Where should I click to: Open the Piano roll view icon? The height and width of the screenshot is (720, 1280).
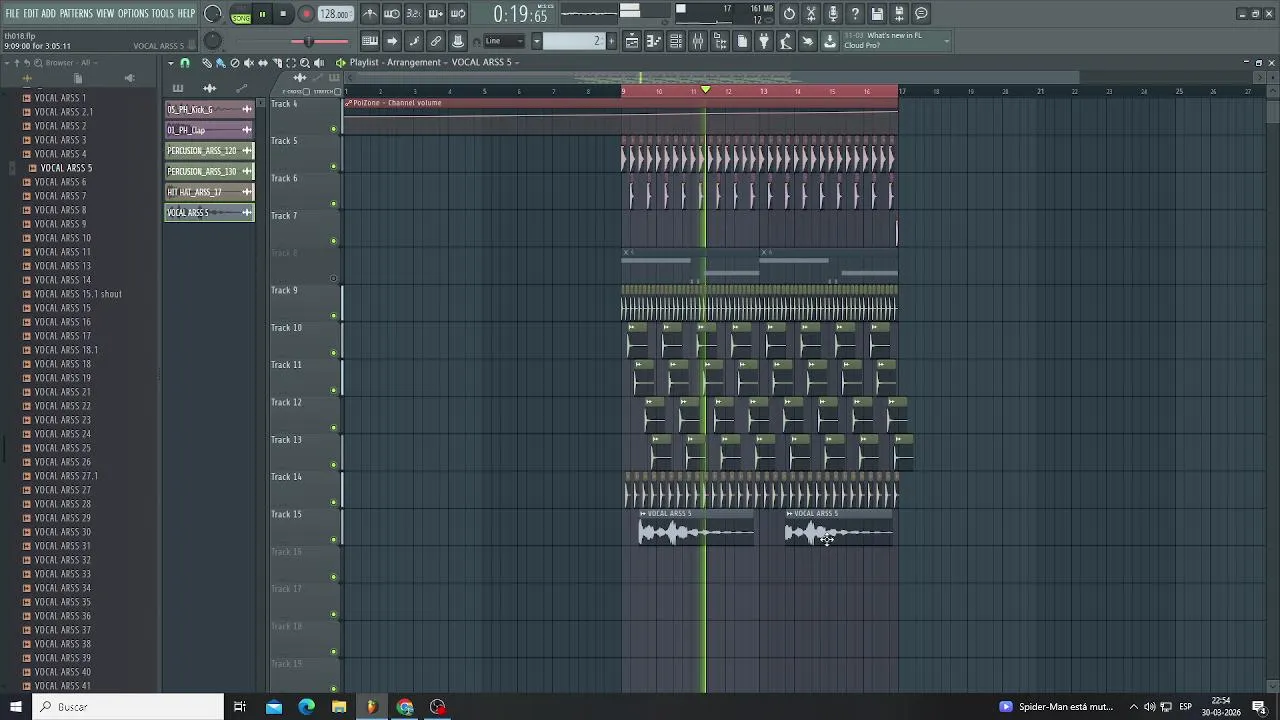coord(654,41)
